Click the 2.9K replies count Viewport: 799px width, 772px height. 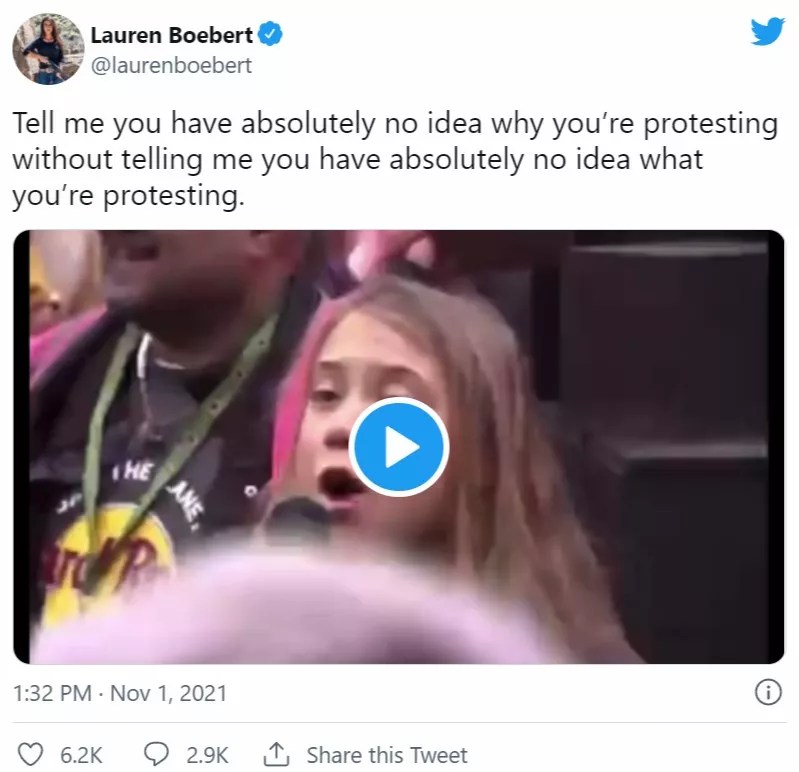pyautogui.click(x=208, y=754)
